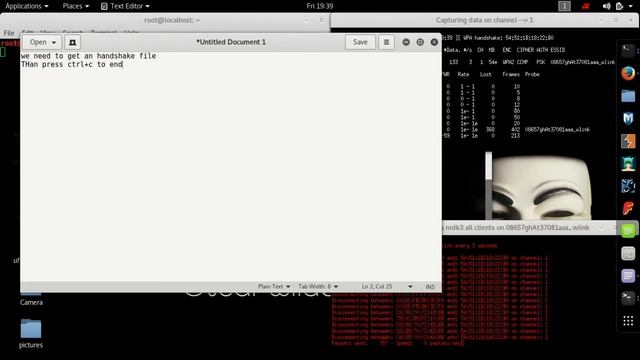640x360 pixels.
Task: Maximize the Untitled Document 1 window
Action: (420, 42)
